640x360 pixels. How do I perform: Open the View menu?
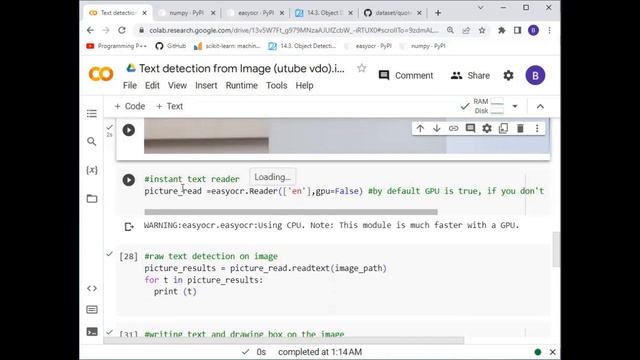177,85
